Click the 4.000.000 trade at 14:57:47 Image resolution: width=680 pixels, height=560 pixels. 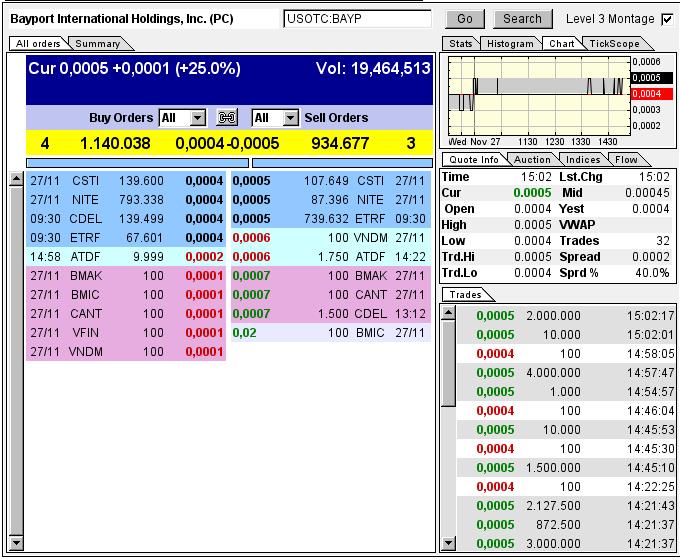(566, 373)
